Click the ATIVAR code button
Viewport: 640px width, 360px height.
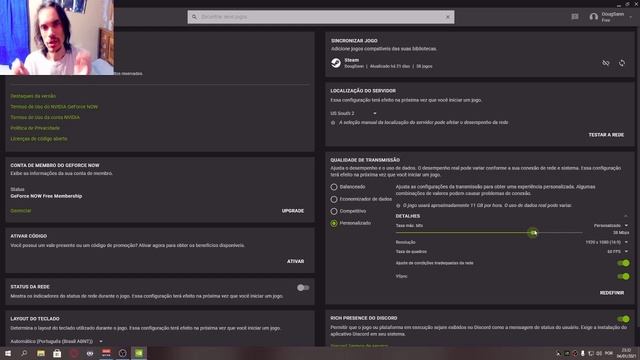point(296,261)
